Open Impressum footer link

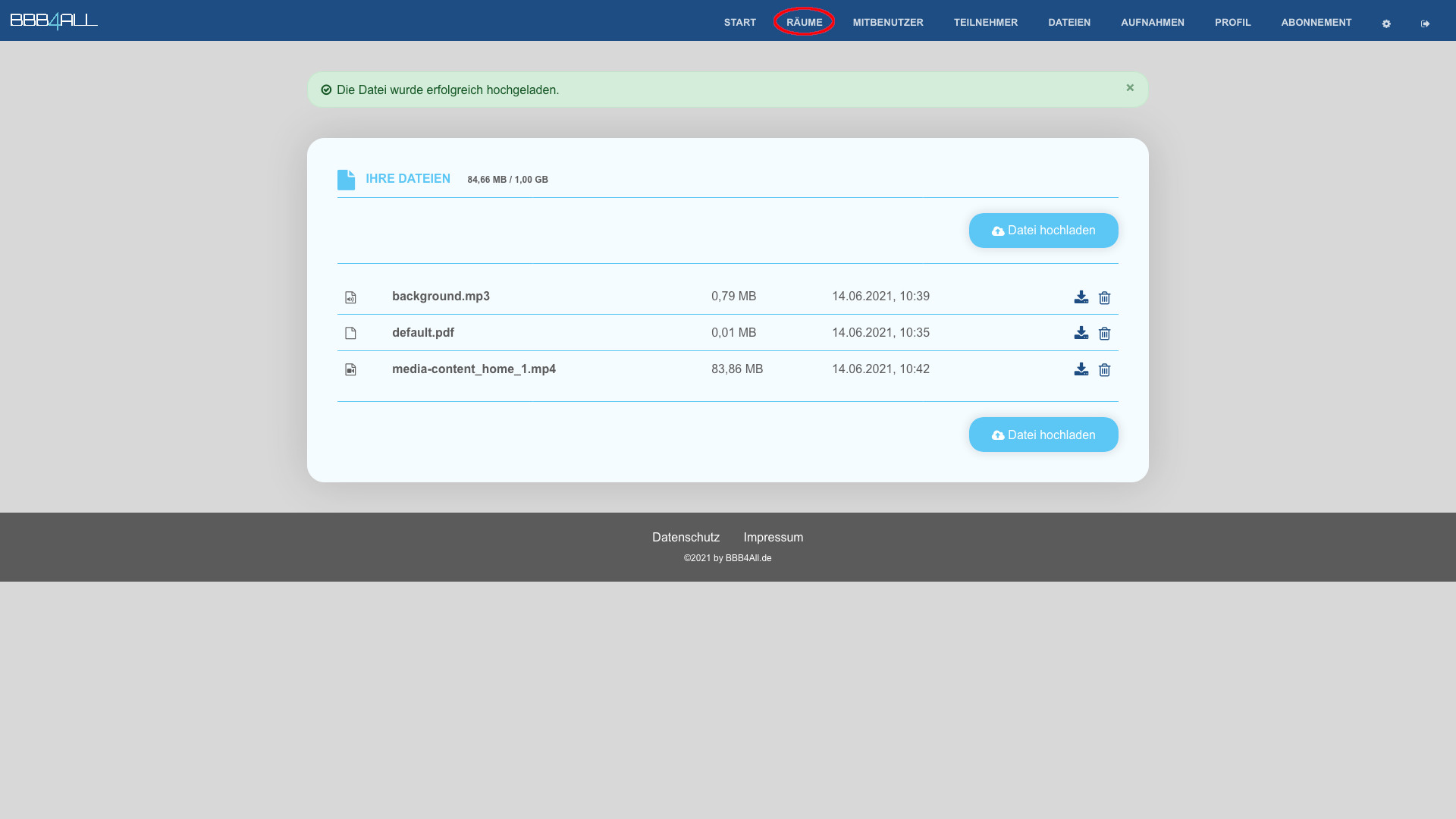pos(773,537)
